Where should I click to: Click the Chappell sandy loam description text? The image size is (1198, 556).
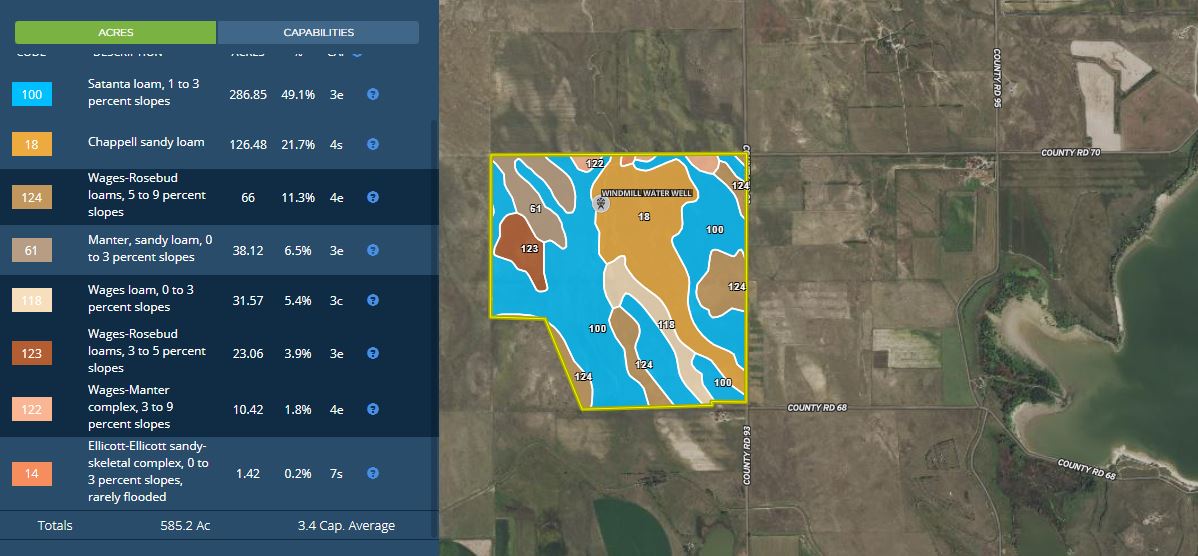[146, 142]
